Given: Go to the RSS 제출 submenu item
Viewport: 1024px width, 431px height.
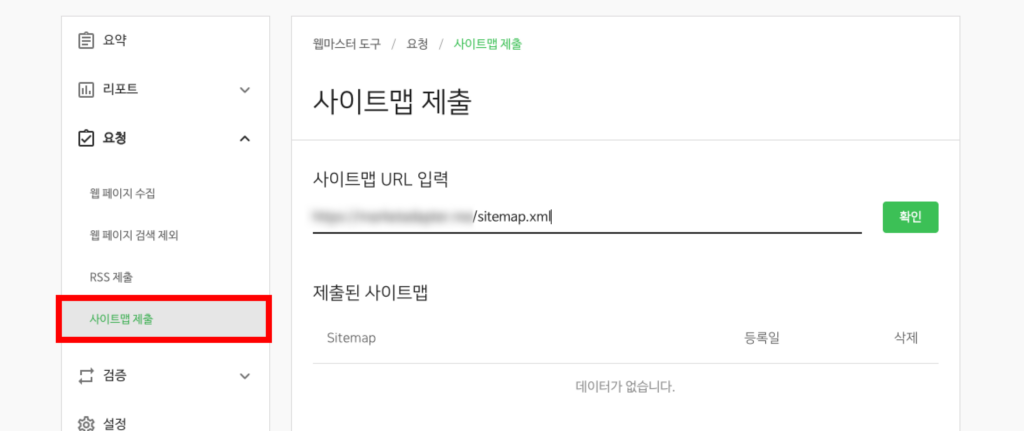Looking at the screenshot, I should tap(111, 277).
